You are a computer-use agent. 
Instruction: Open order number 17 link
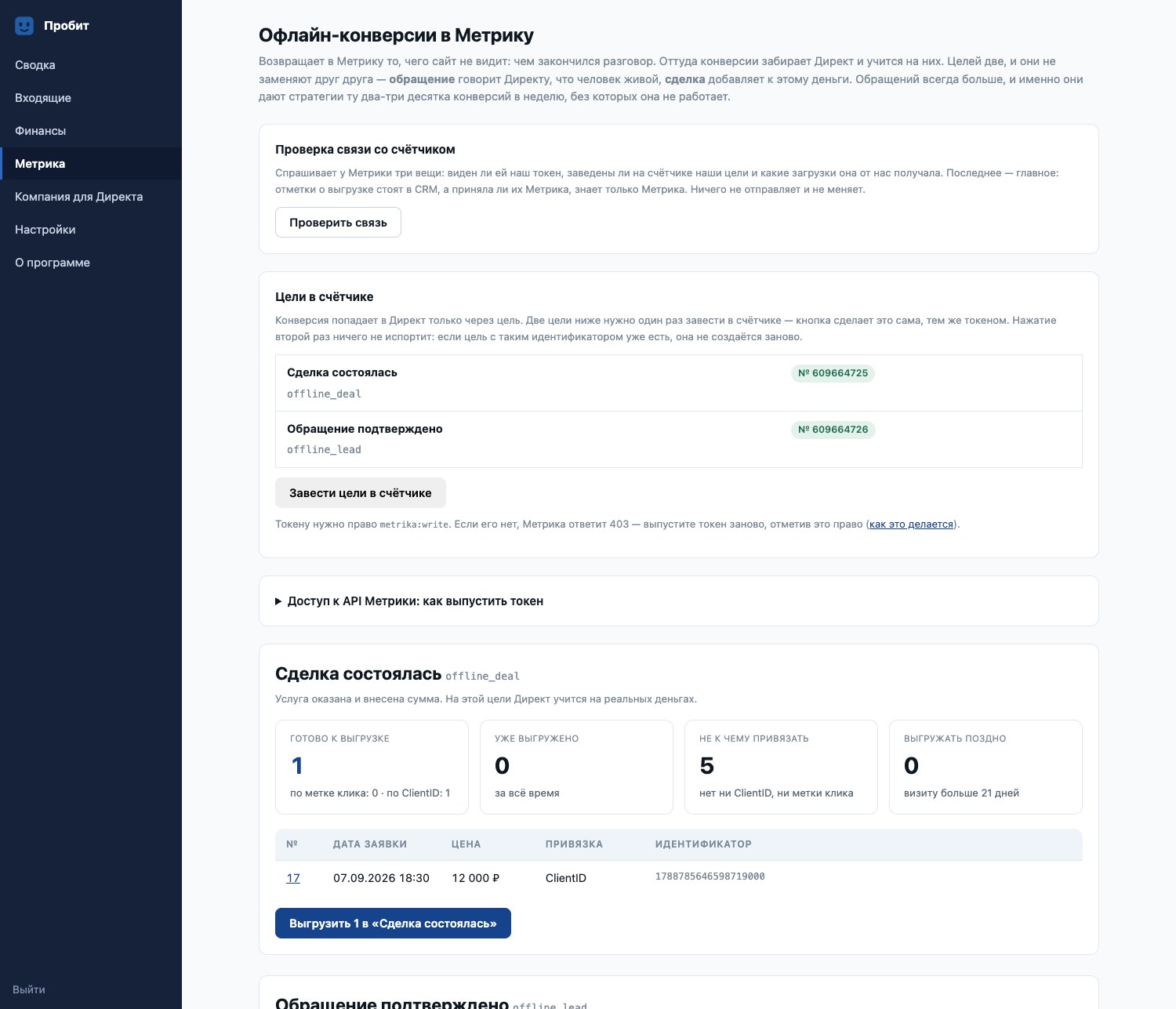[293, 878]
